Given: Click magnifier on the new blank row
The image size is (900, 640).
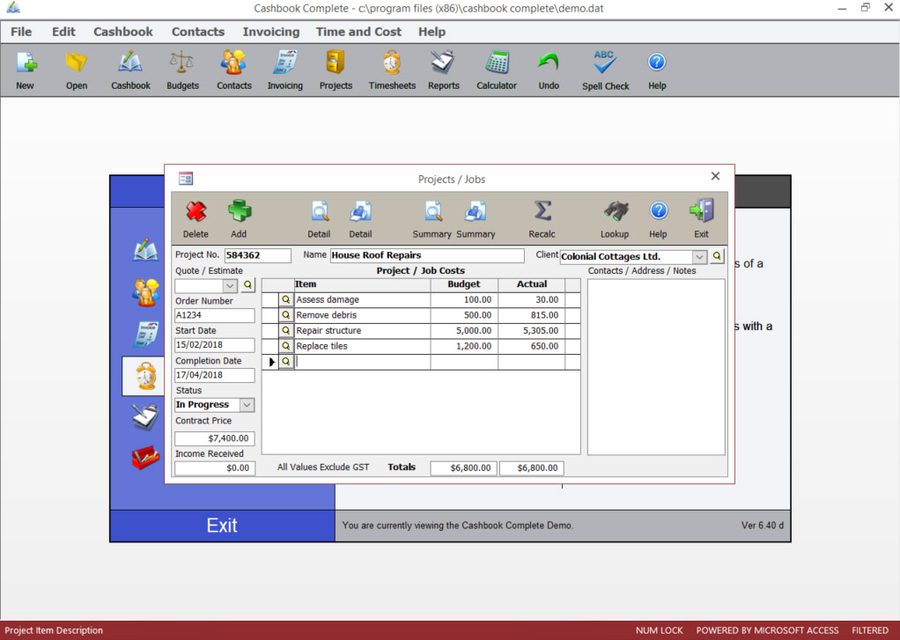Looking at the screenshot, I should pyautogui.click(x=286, y=362).
